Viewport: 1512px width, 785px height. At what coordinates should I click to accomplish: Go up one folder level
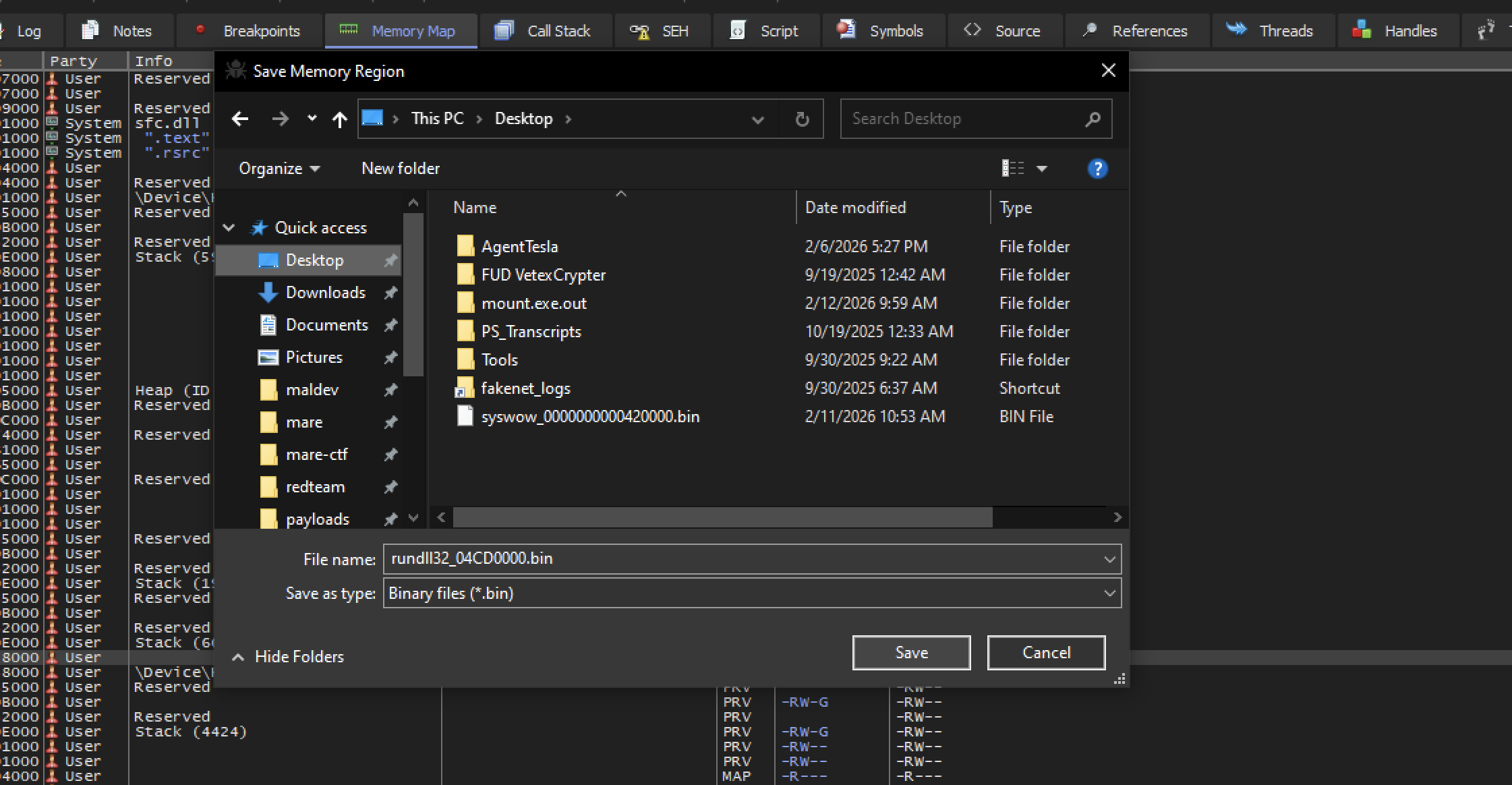pyautogui.click(x=339, y=119)
